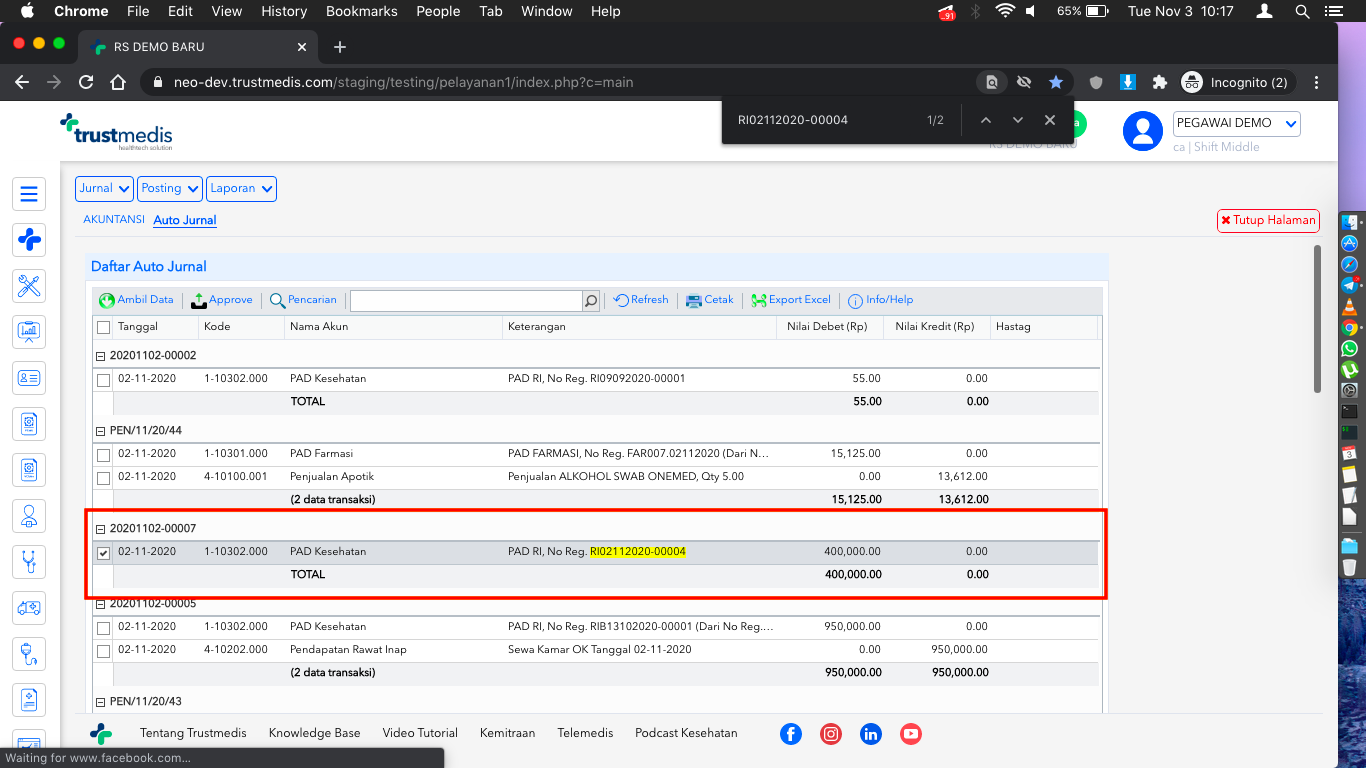Open the Bookmarks menu in menu bar
1366x768 pixels.
[x=362, y=11]
